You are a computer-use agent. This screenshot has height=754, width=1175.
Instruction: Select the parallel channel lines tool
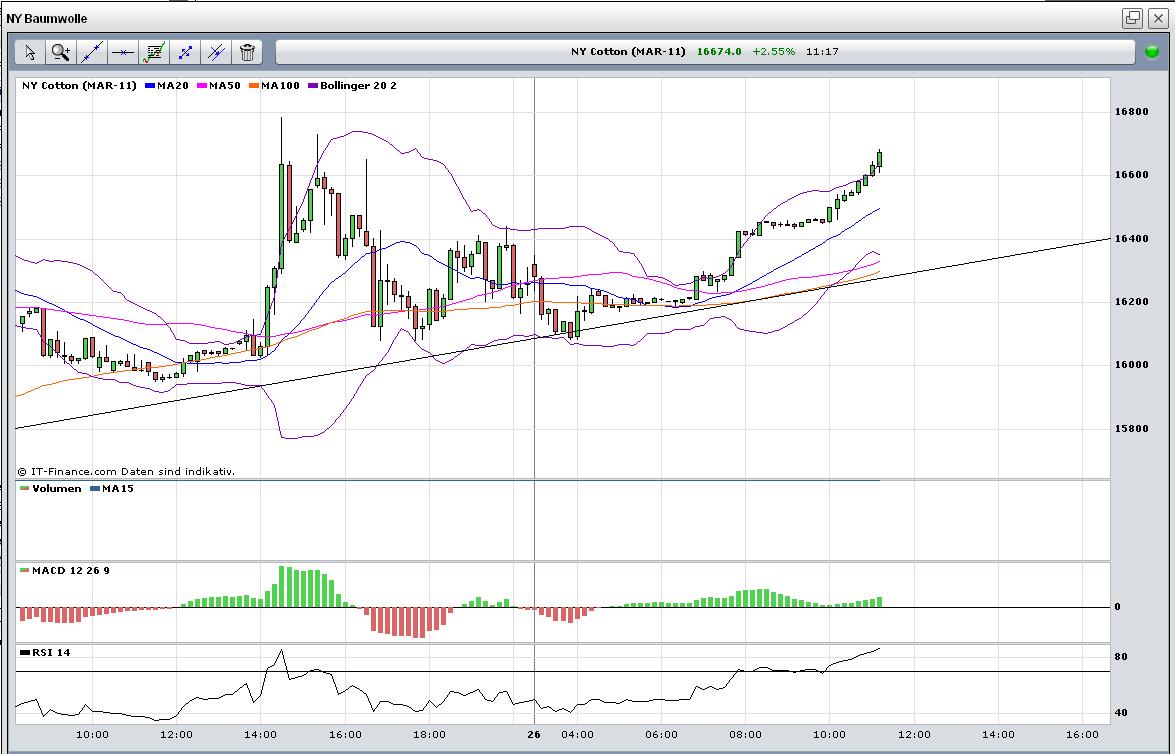(x=216, y=52)
